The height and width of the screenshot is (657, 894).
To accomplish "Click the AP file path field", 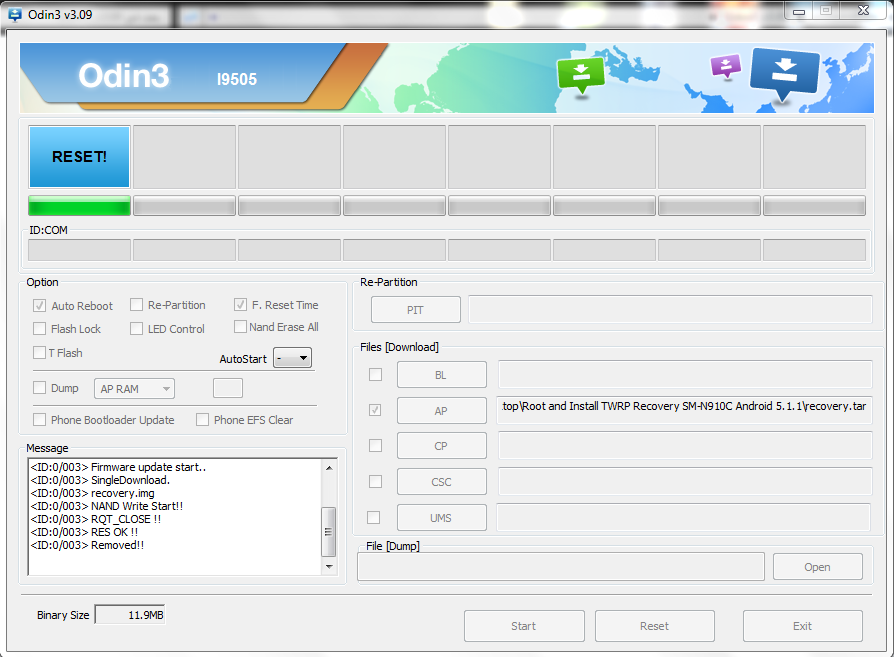I will coord(684,409).
